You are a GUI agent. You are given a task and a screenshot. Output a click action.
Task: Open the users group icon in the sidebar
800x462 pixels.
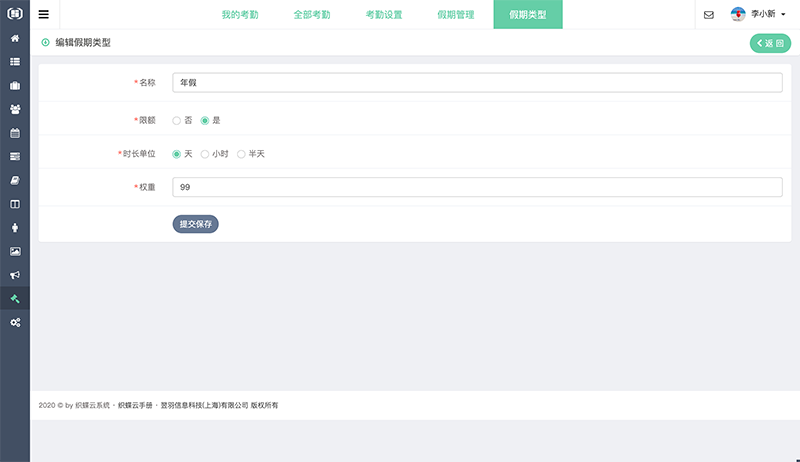[15, 109]
